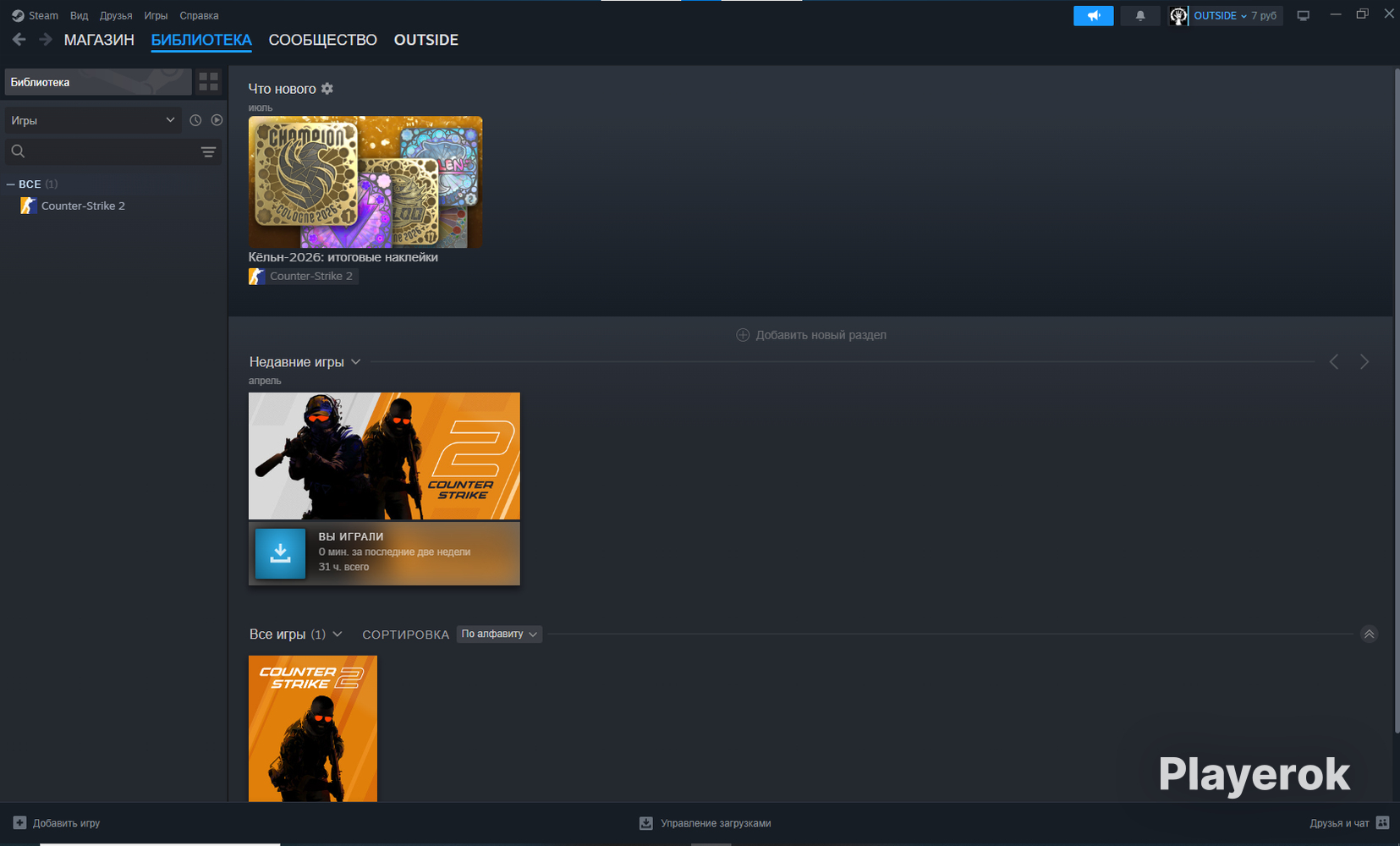The height and width of the screenshot is (846, 1400).
Task: Click the Добавить игру plus icon
Action: (x=19, y=823)
